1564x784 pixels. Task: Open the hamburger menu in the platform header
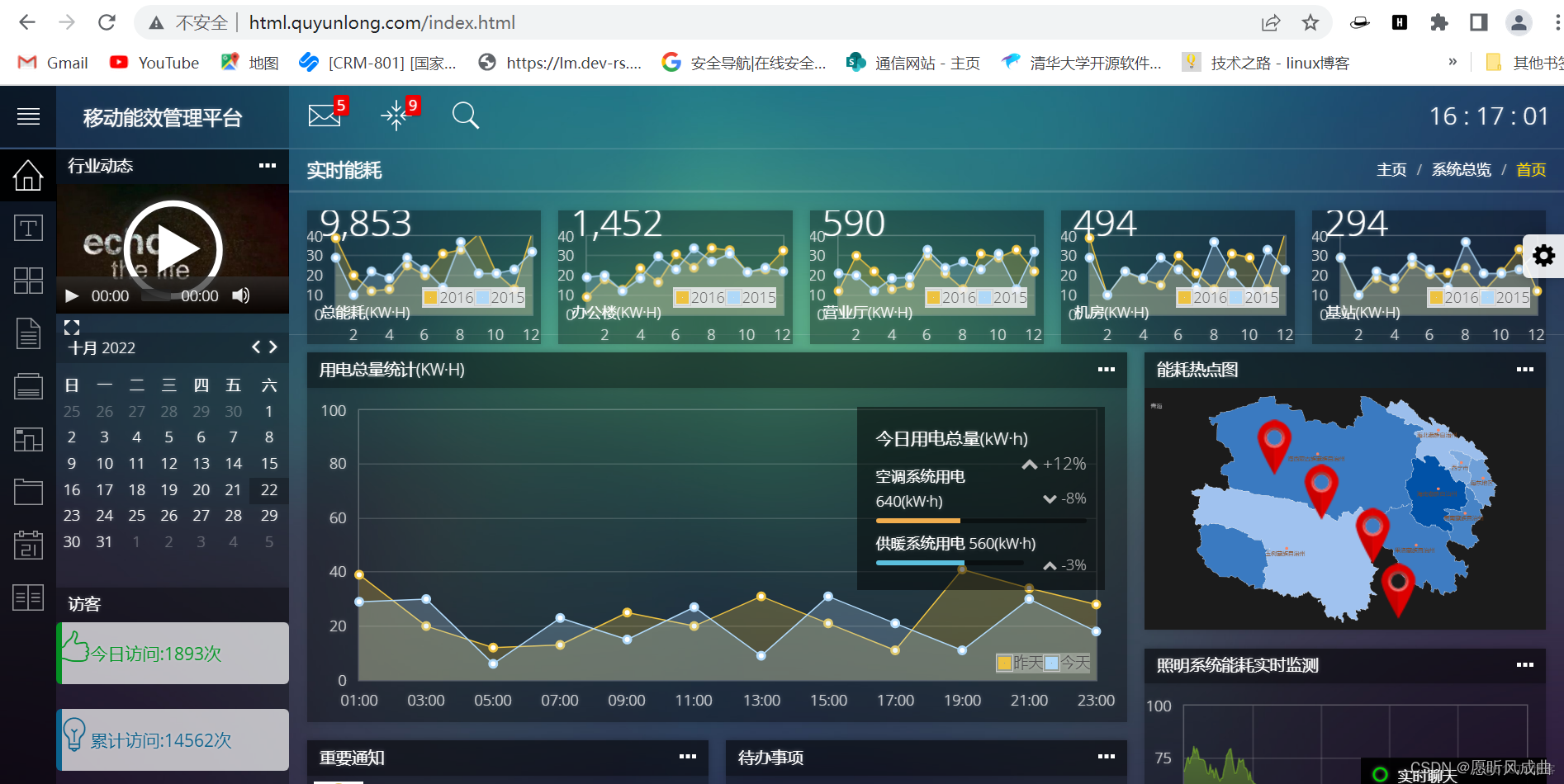28,116
